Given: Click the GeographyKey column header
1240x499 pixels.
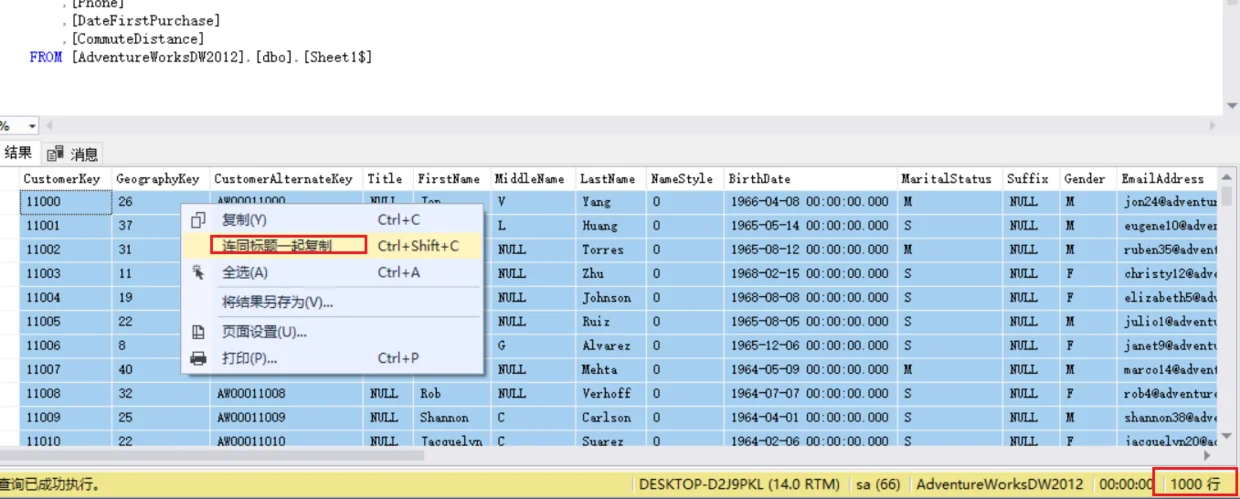Looking at the screenshot, I should point(158,179).
